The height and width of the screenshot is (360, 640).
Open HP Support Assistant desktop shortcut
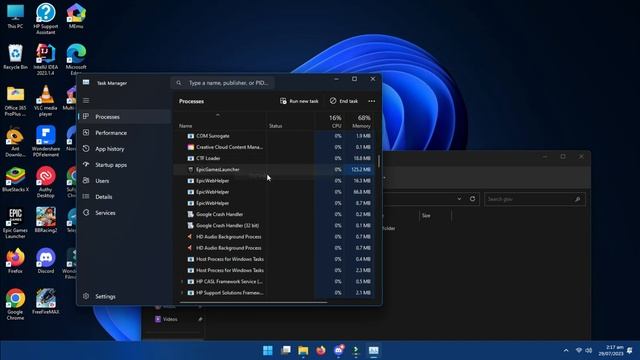pos(46,19)
